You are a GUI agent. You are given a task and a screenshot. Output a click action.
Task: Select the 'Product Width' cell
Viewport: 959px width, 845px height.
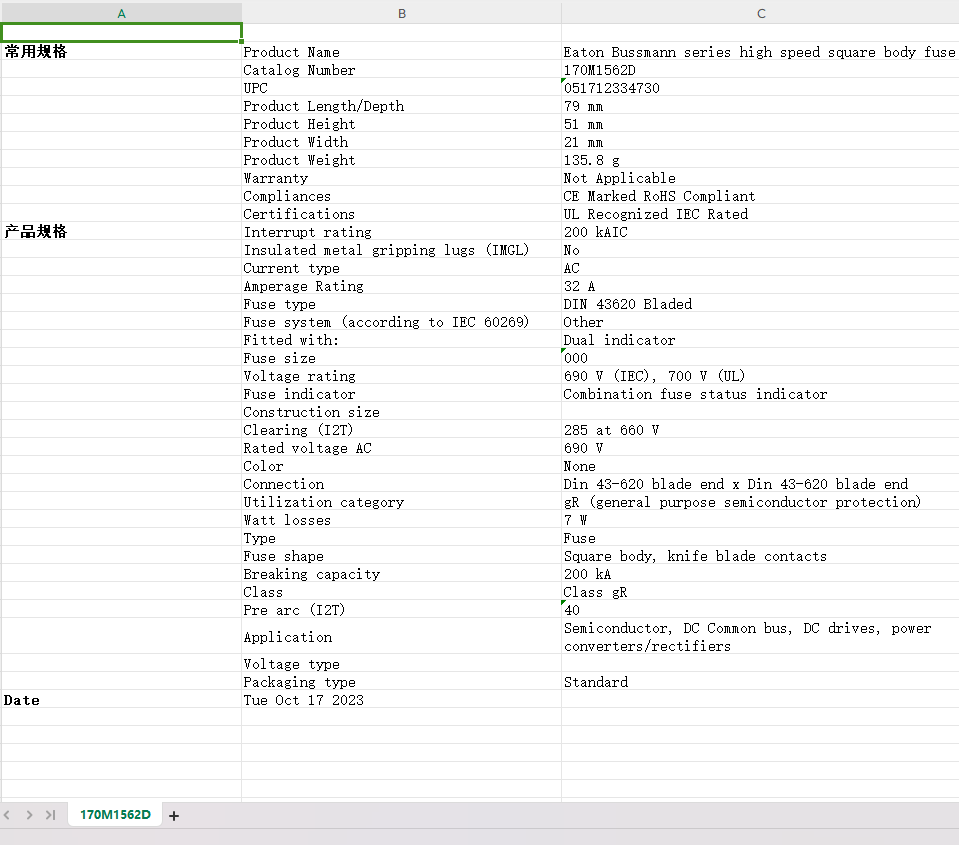pyautogui.click(x=401, y=142)
